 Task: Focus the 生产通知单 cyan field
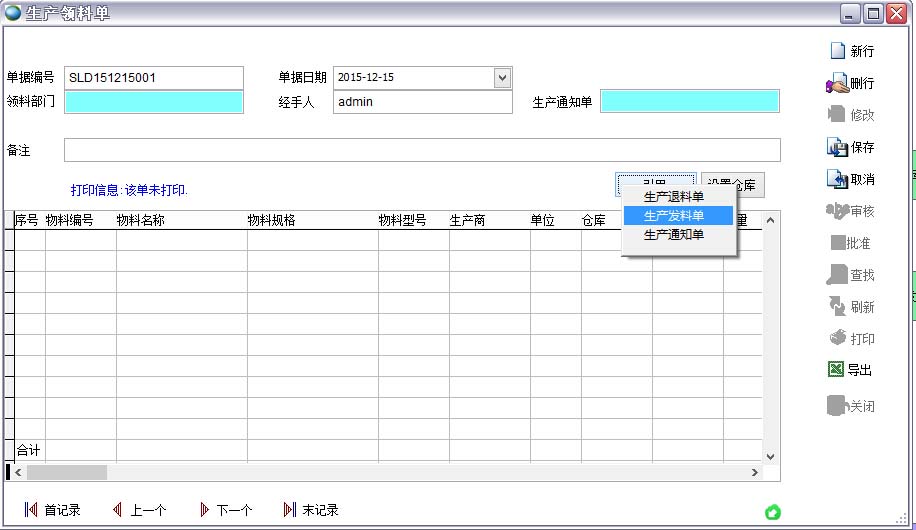[689, 102]
